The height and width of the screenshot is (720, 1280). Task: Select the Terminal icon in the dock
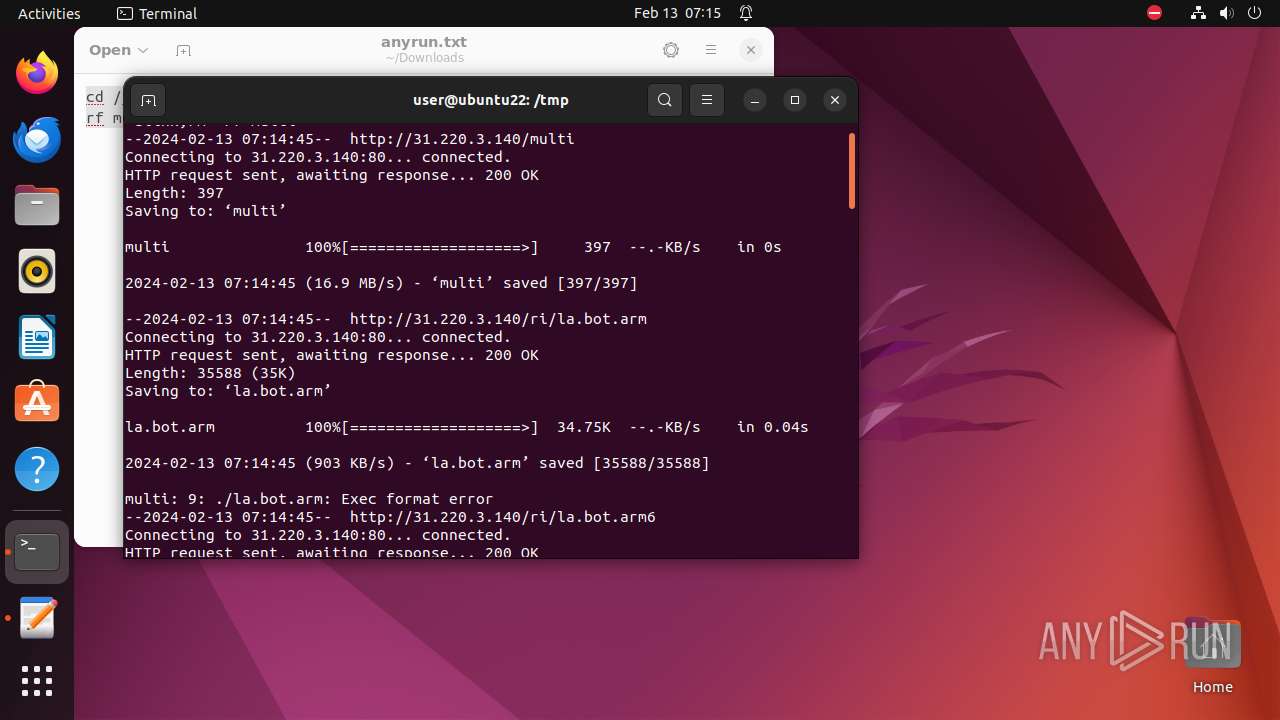click(x=37, y=552)
